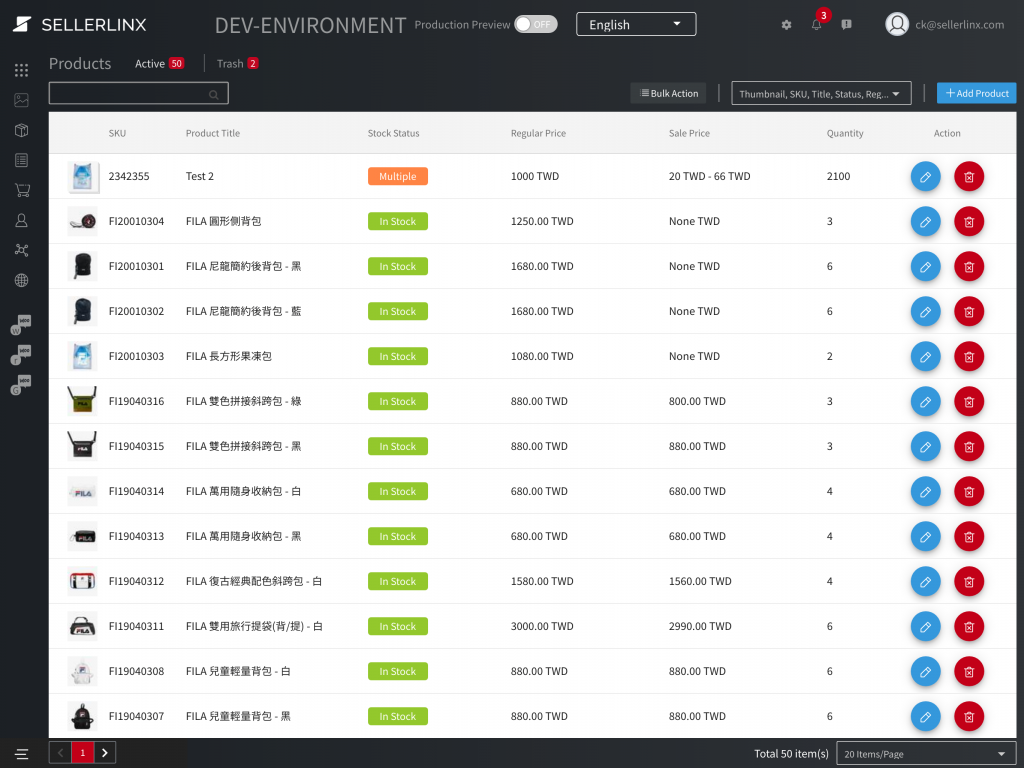Viewport: 1024px width, 768px height.
Task: Open the list sidebar icon
Action: tap(22, 160)
